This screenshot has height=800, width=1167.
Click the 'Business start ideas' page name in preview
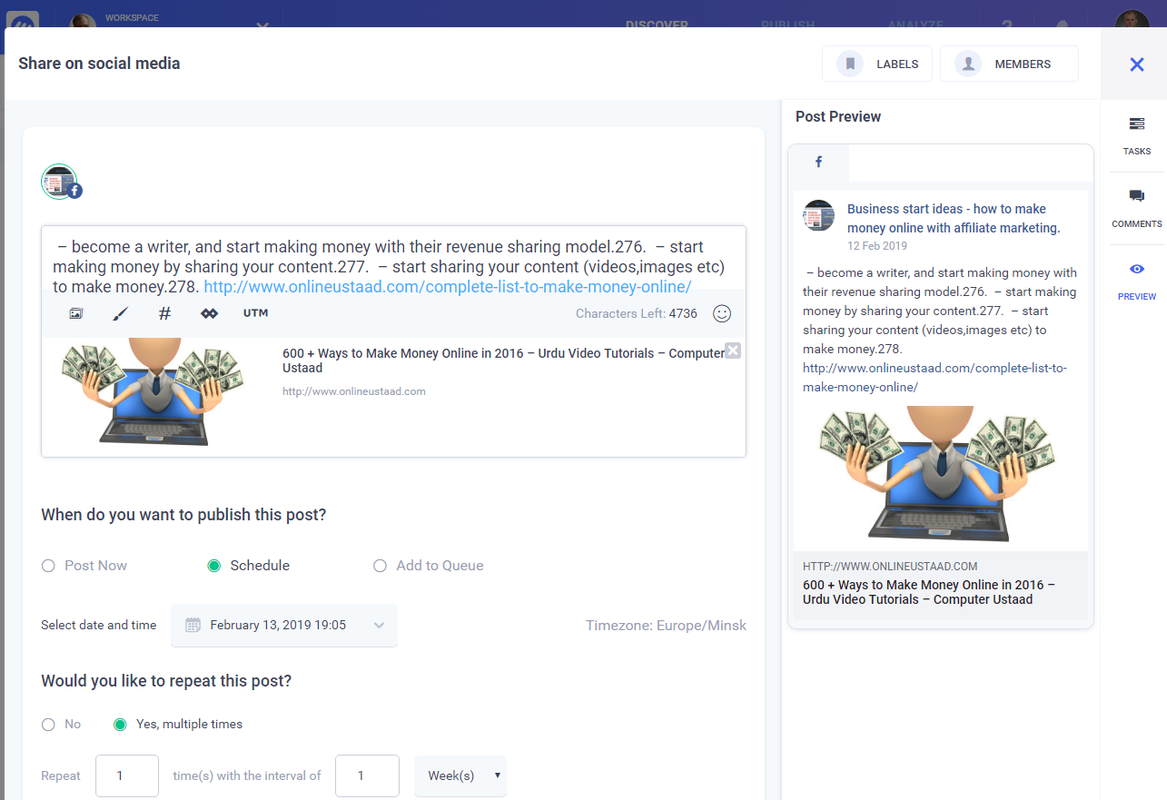pos(953,218)
